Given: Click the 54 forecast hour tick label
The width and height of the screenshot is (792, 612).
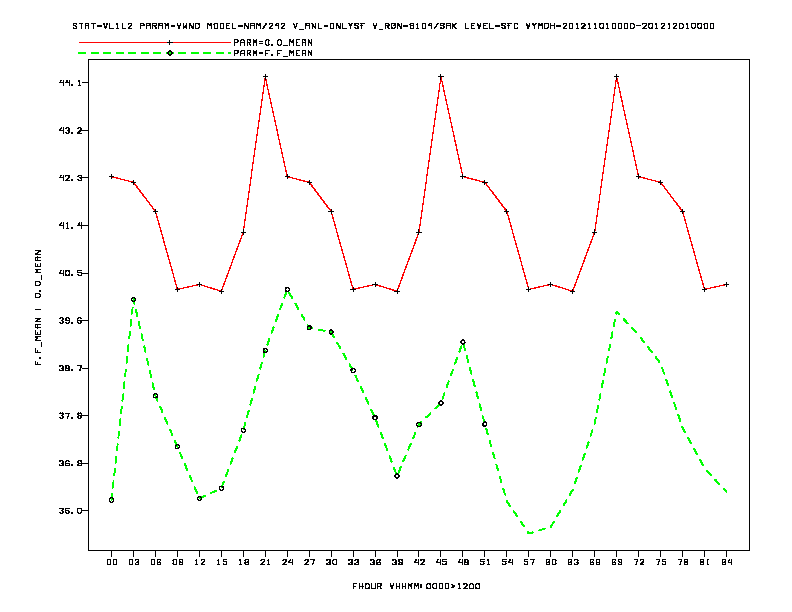Looking at the screenshot, I should click(507, 562).
